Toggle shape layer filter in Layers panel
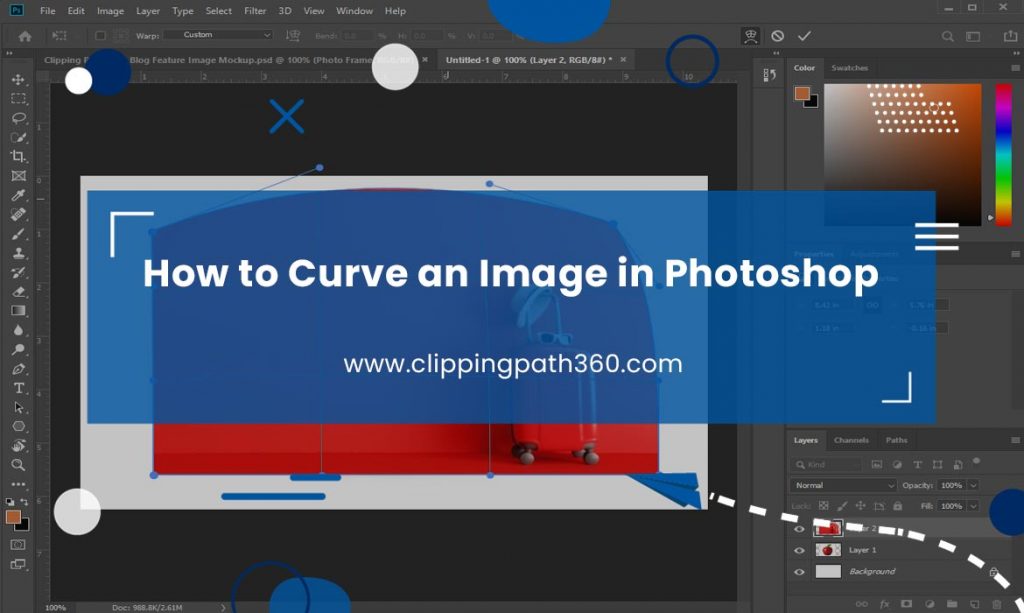Screen dimensions: 1024x613 pyautogui.click(x=938, y=465)
